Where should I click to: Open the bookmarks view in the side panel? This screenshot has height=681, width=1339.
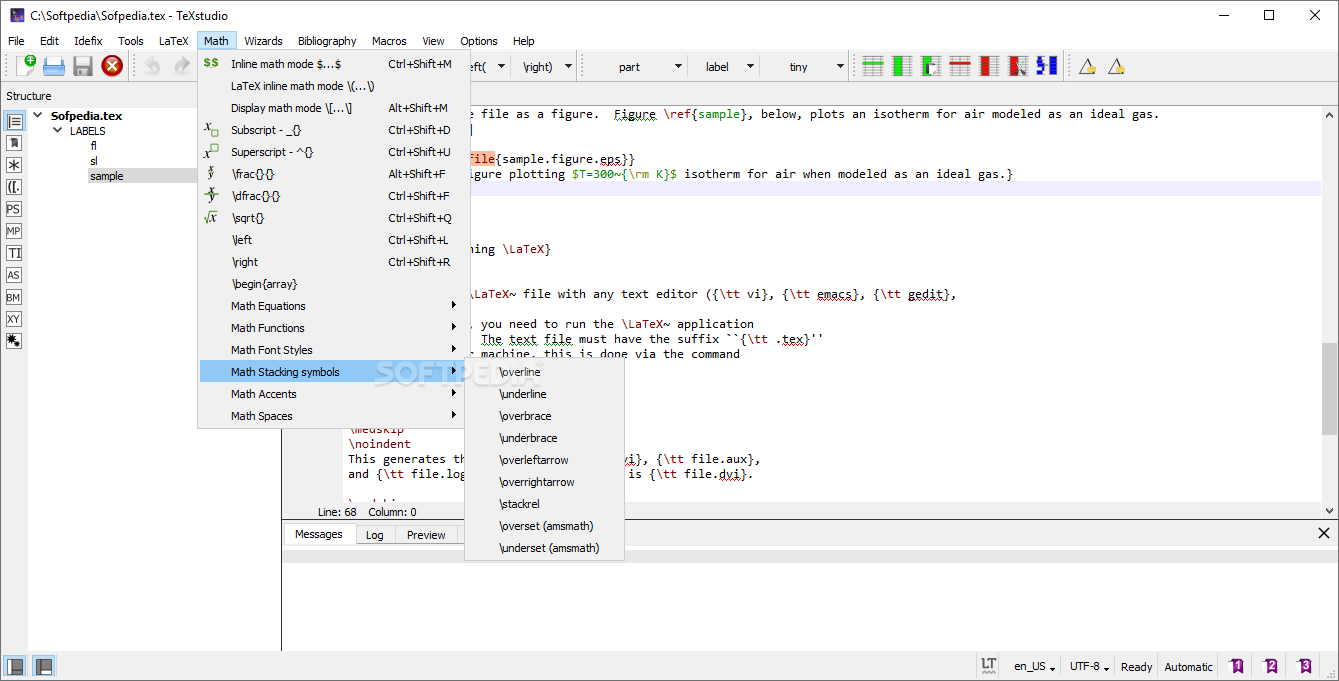[14, 143]
